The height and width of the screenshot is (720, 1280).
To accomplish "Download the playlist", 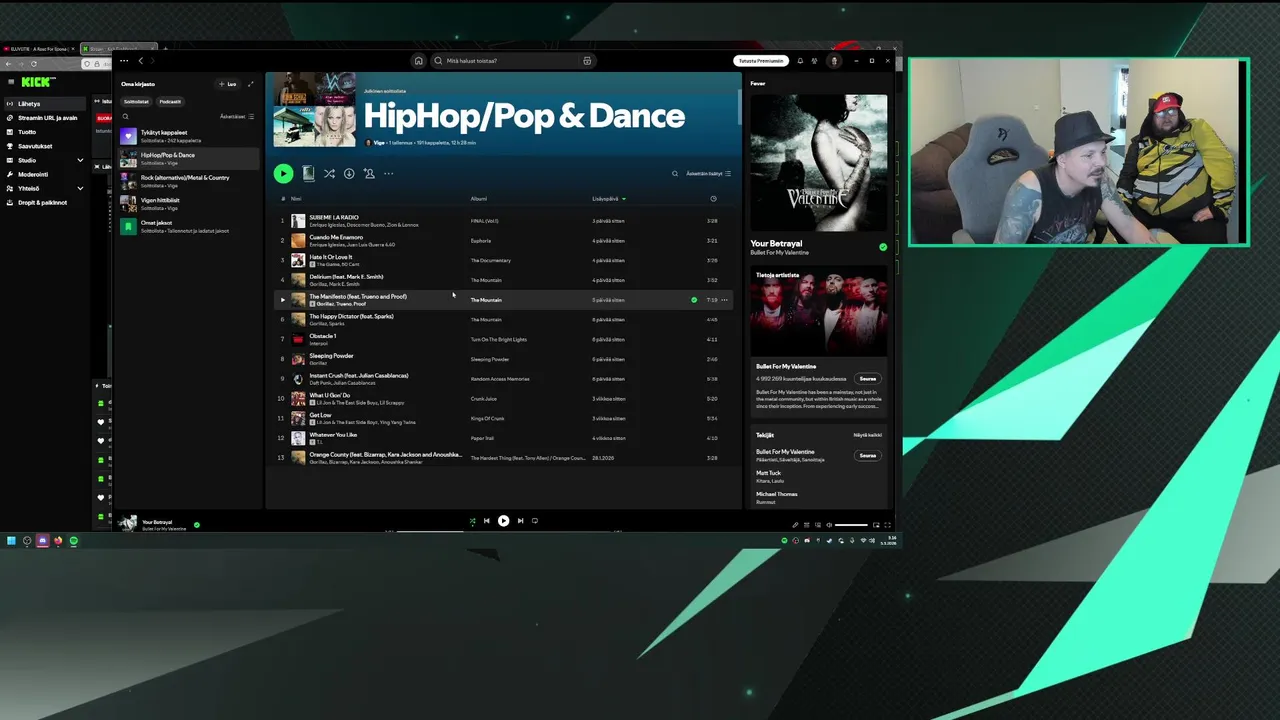I will [x=349, y=173].
